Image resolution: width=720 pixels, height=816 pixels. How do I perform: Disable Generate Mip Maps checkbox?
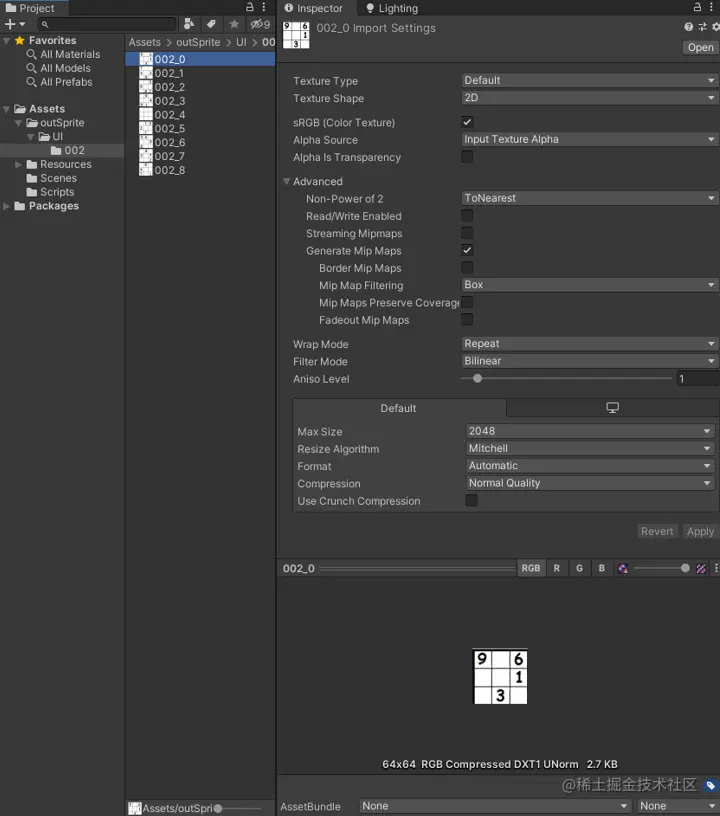(x=467, y=250)
